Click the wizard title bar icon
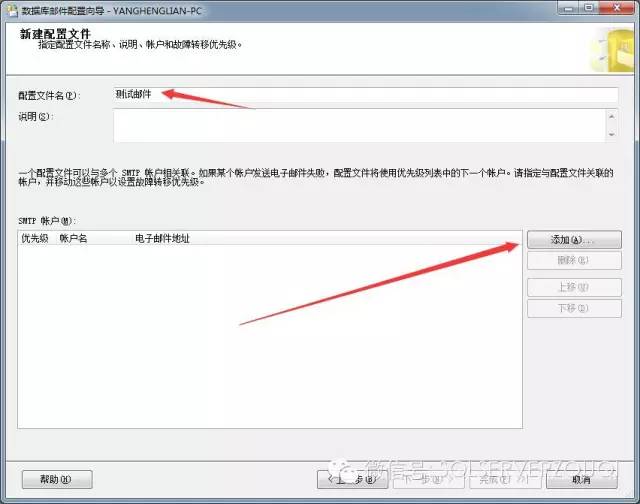 pyautogui.click(x=13, y=11)
